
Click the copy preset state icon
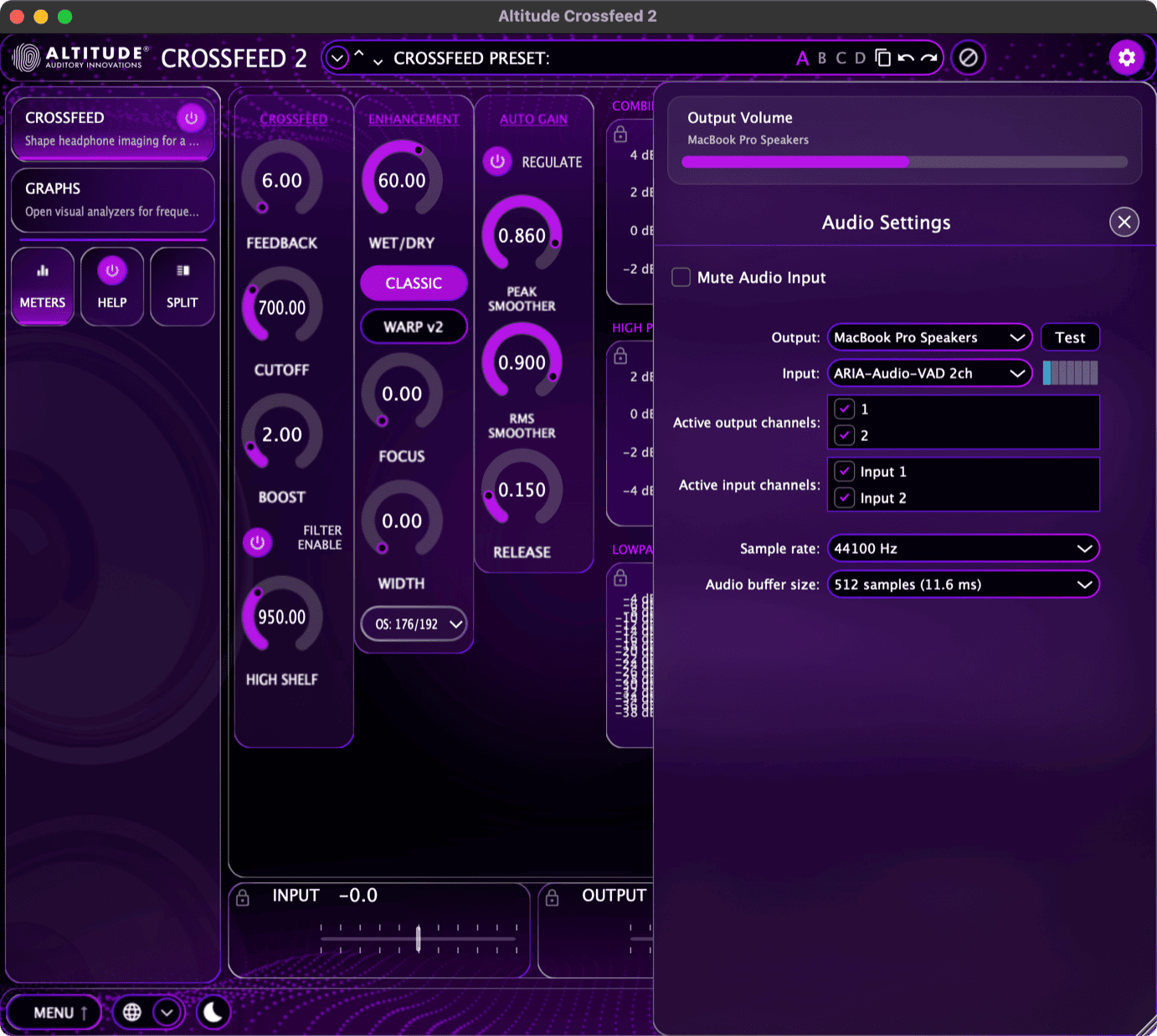click(x=882, y=58)
